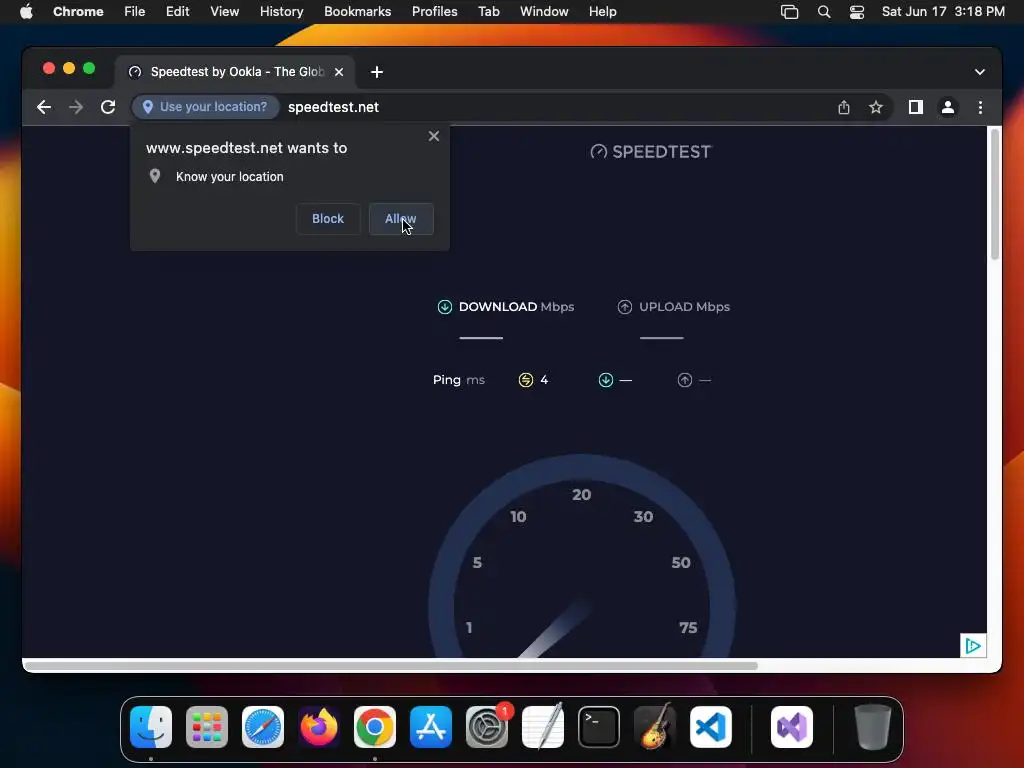
Task: Click the screen mirroring menu bar icon
Action: (x=790, y=12)
